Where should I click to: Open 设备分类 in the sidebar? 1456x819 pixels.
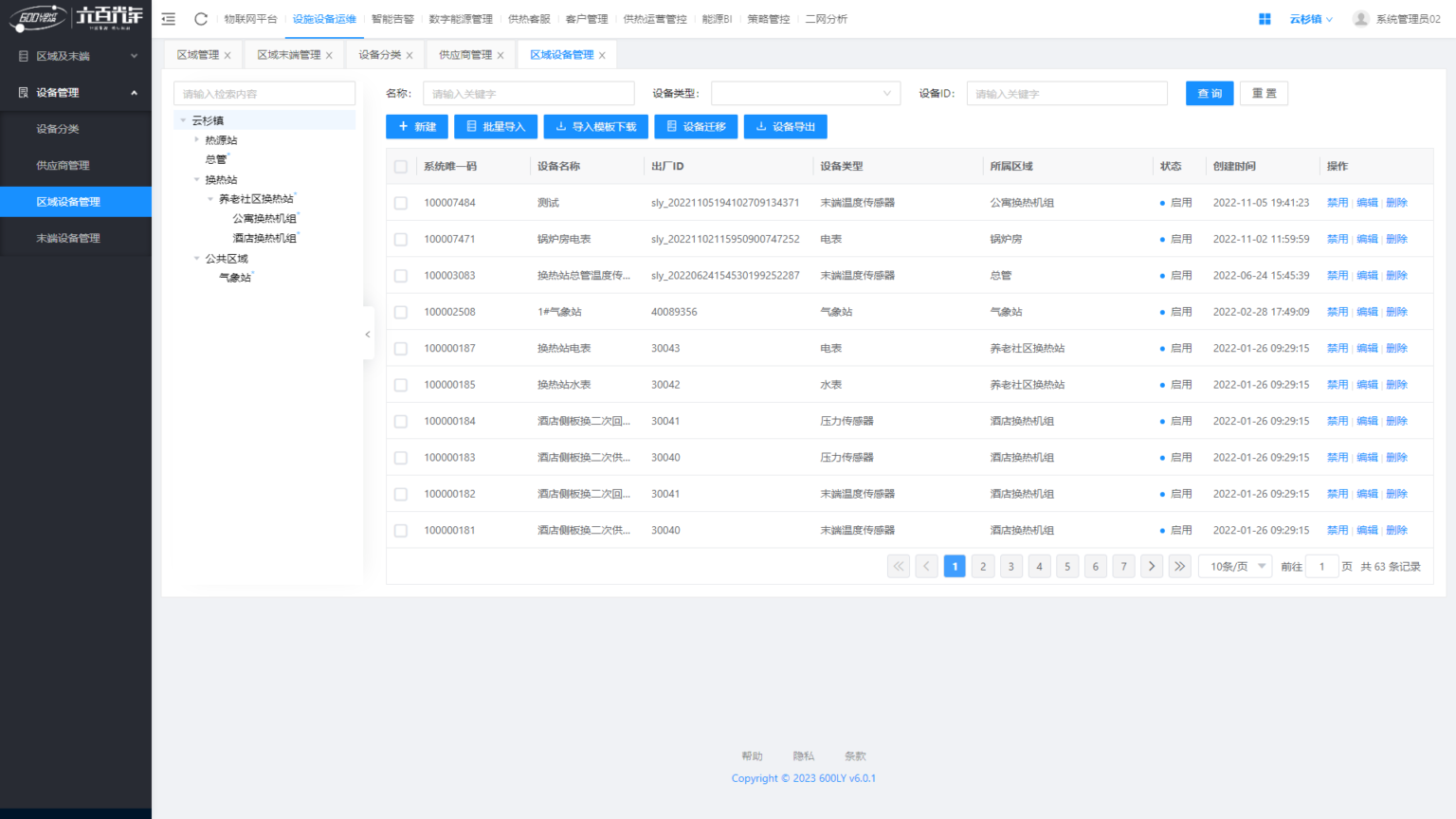pos(58,129)
